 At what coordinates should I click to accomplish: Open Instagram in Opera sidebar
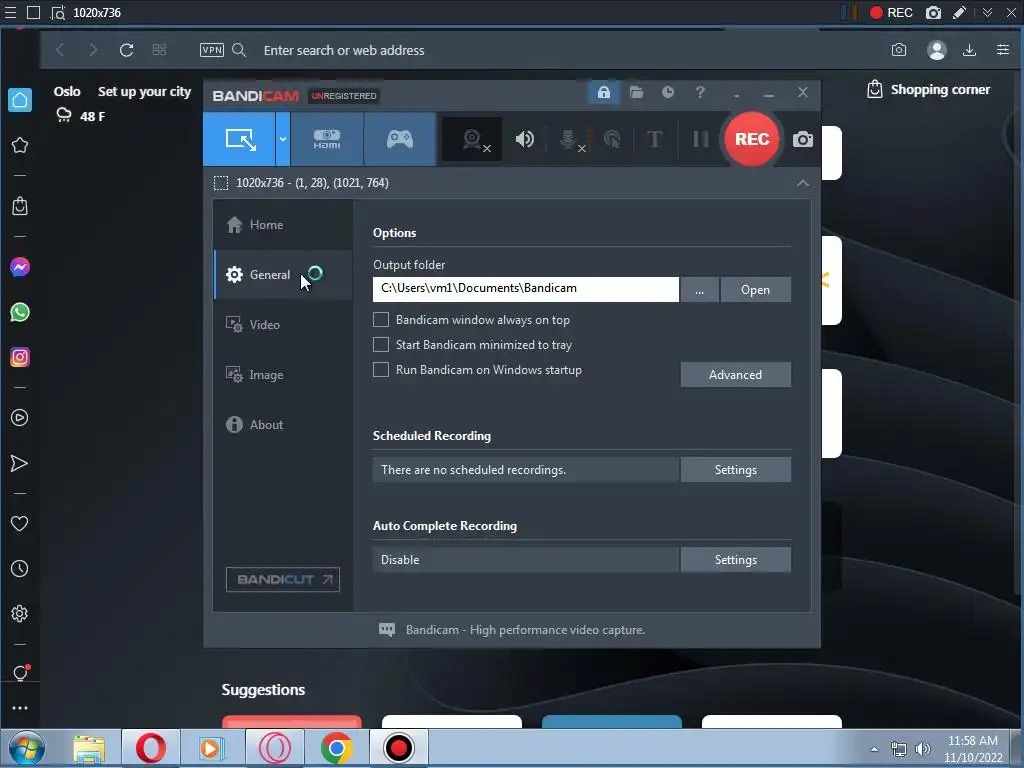(20, 357)
